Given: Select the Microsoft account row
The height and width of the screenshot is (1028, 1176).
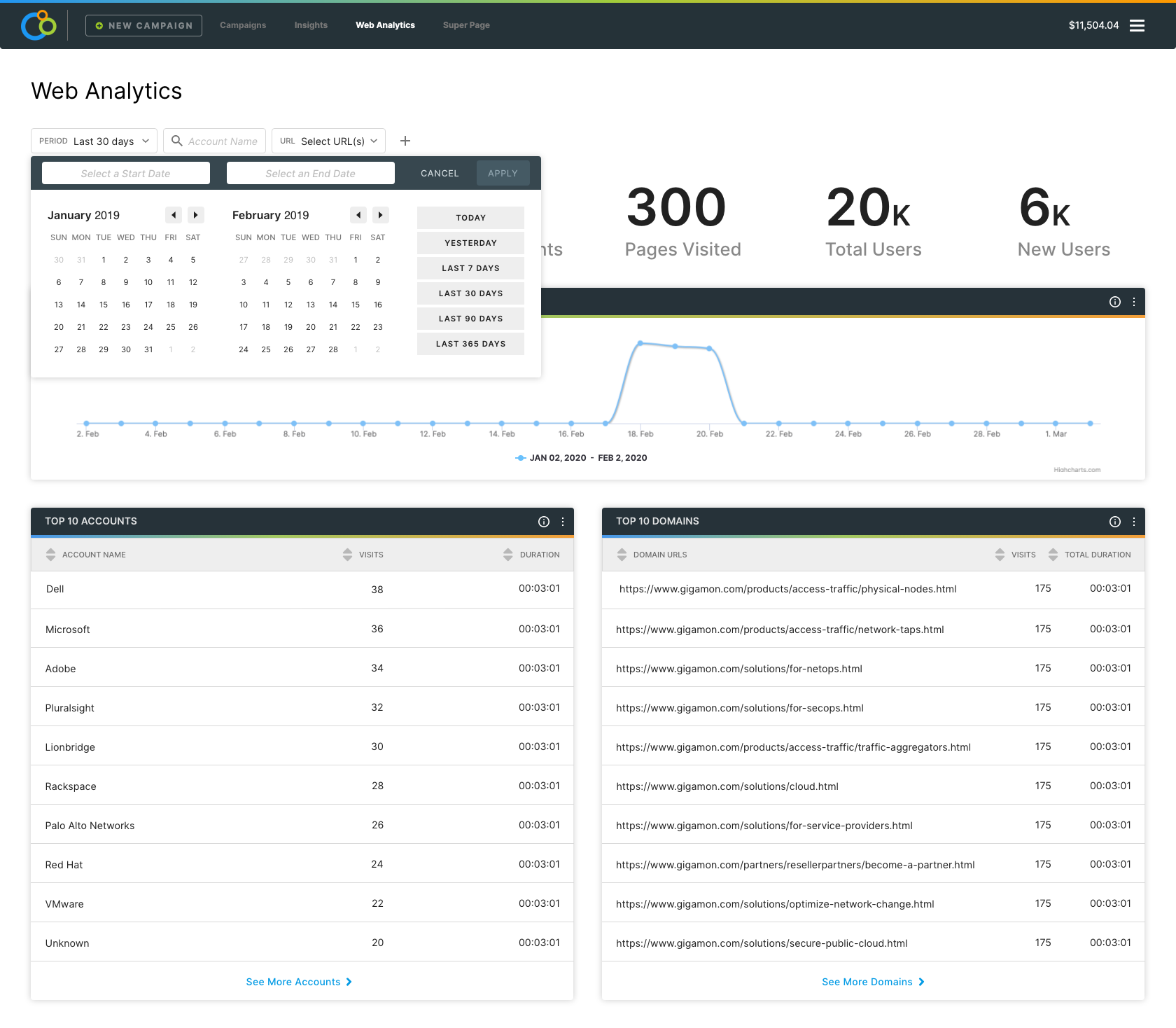Looking at the screenshot, I should [302, 629].
